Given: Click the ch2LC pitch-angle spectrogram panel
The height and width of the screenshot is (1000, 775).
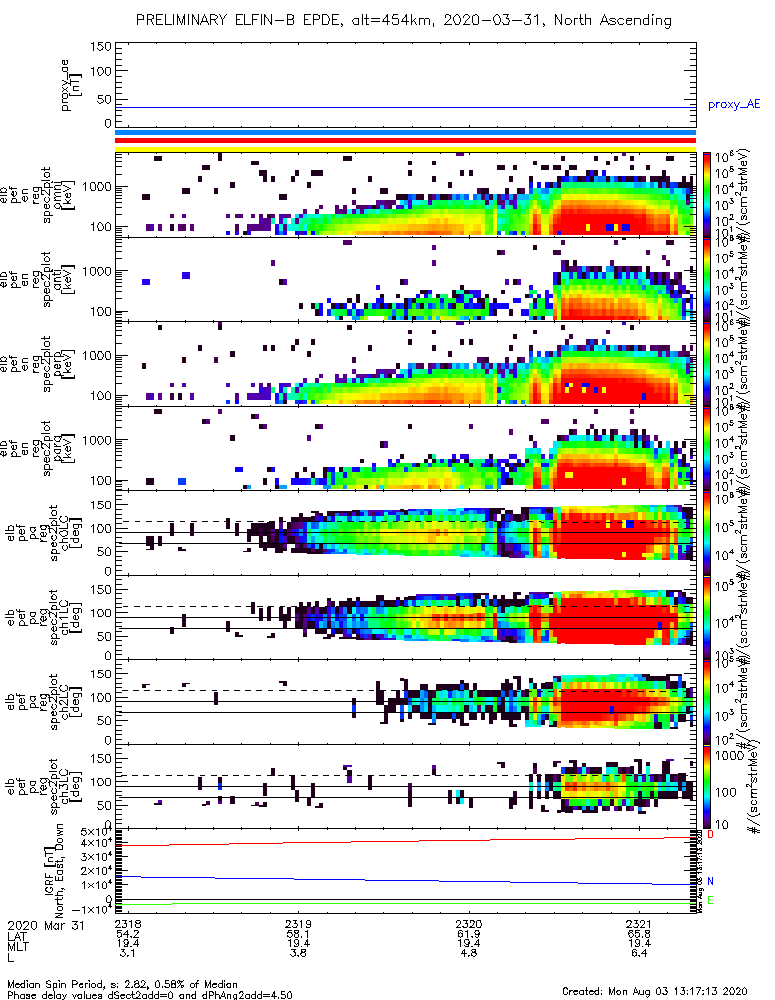Looking at the screenshot, I should [x=405, y=702].
